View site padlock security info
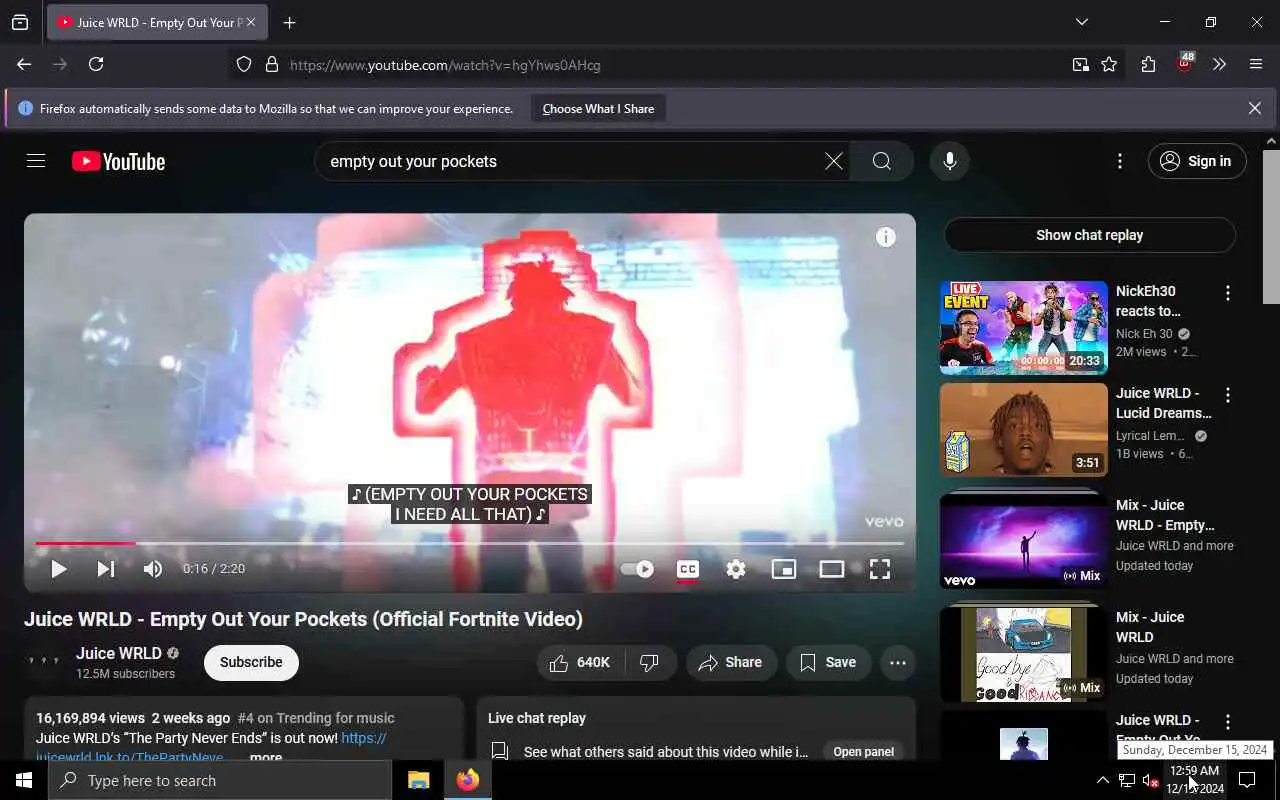The height and width of the screenshot is (800, 1280). pos(271,65)
